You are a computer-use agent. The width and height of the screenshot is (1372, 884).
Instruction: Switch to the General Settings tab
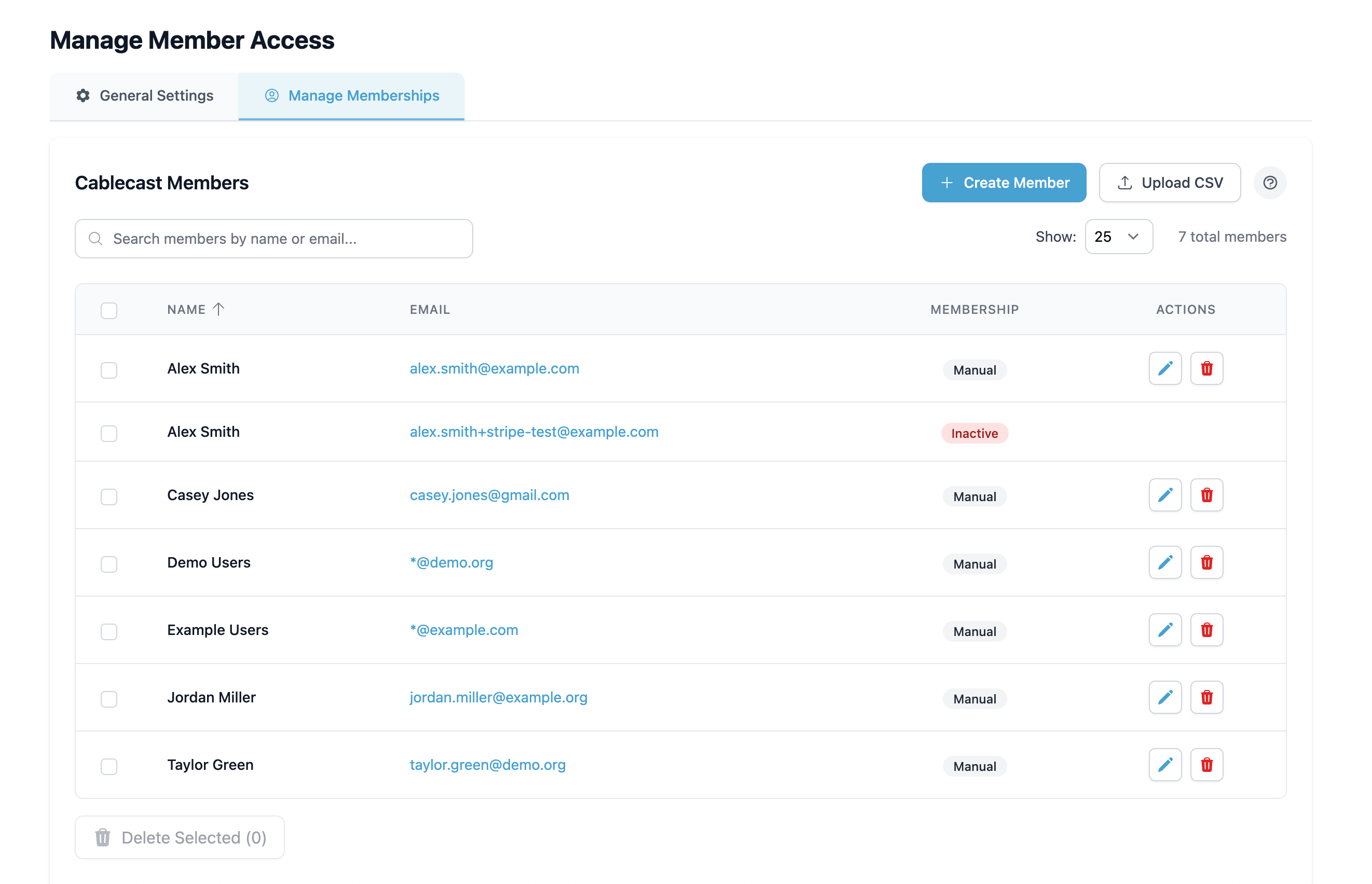[x=144, y=96]
